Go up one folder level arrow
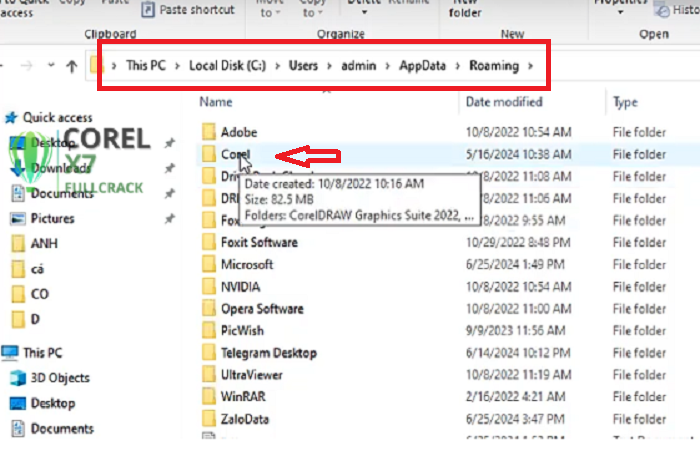 click(x=71, y=66)
